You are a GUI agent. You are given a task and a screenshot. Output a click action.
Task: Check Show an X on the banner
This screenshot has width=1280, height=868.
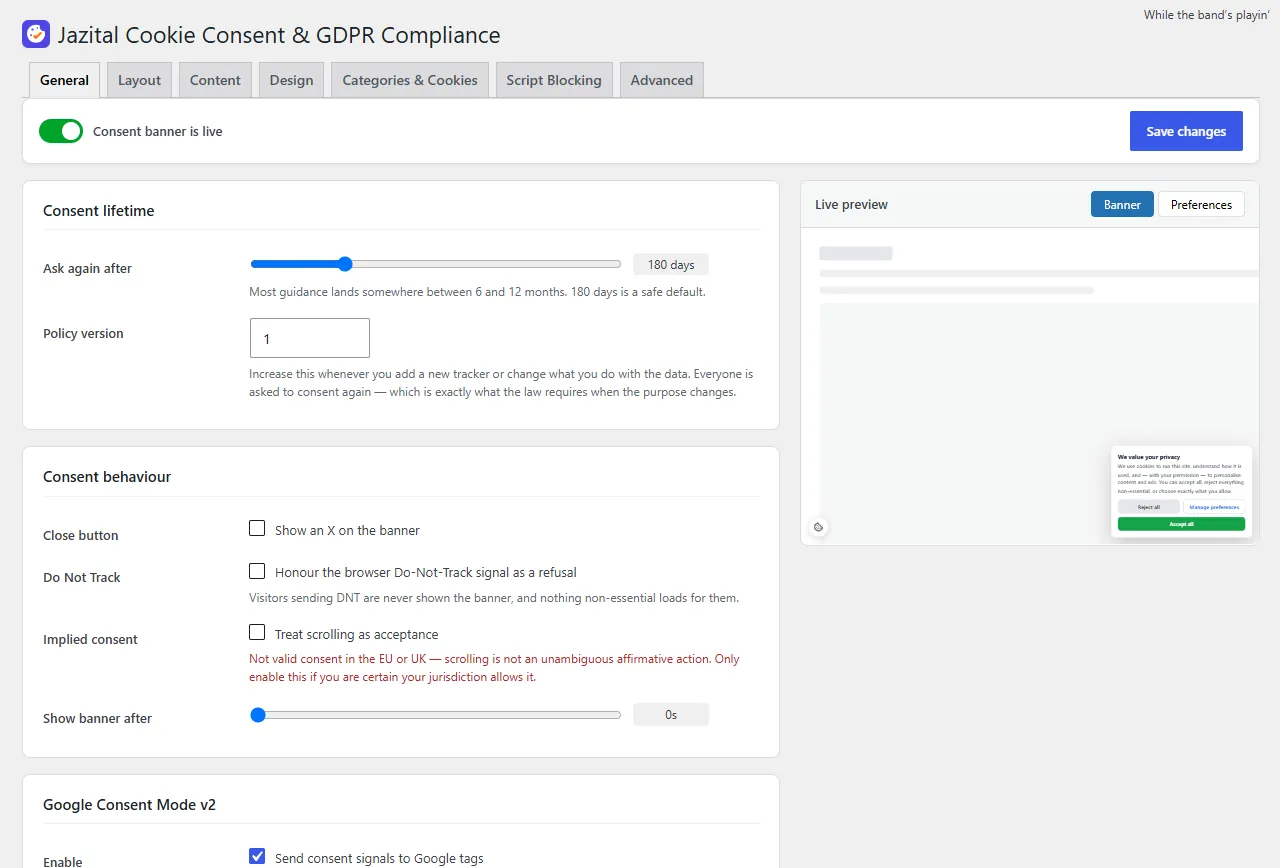[257, 528]
